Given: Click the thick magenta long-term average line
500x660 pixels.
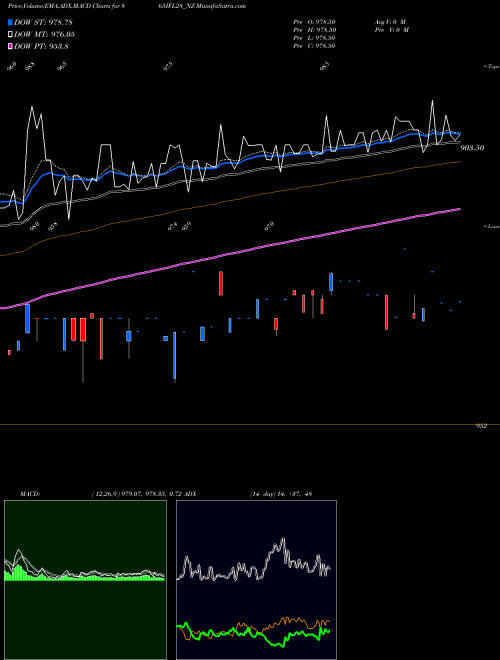Looking at the screenshot, I should tap(230, 256).
